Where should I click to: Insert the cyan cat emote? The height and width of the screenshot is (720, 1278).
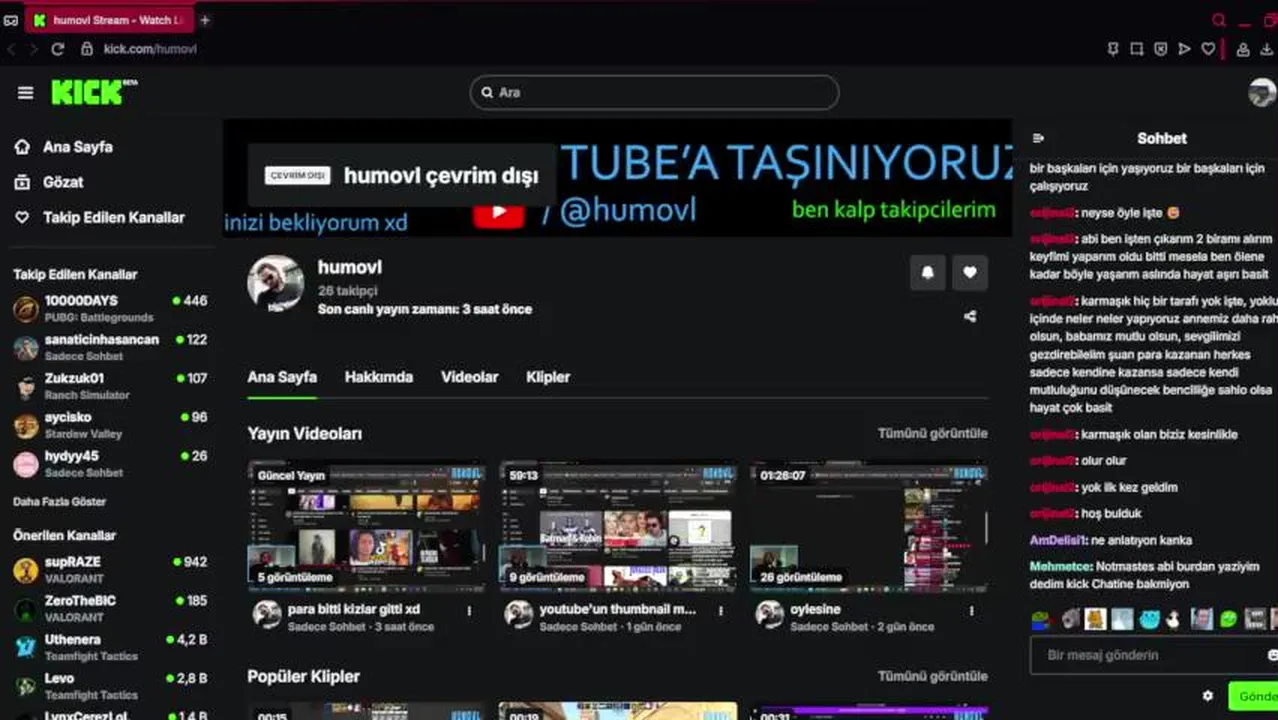pyautogui.click(x=1149, y=620)
